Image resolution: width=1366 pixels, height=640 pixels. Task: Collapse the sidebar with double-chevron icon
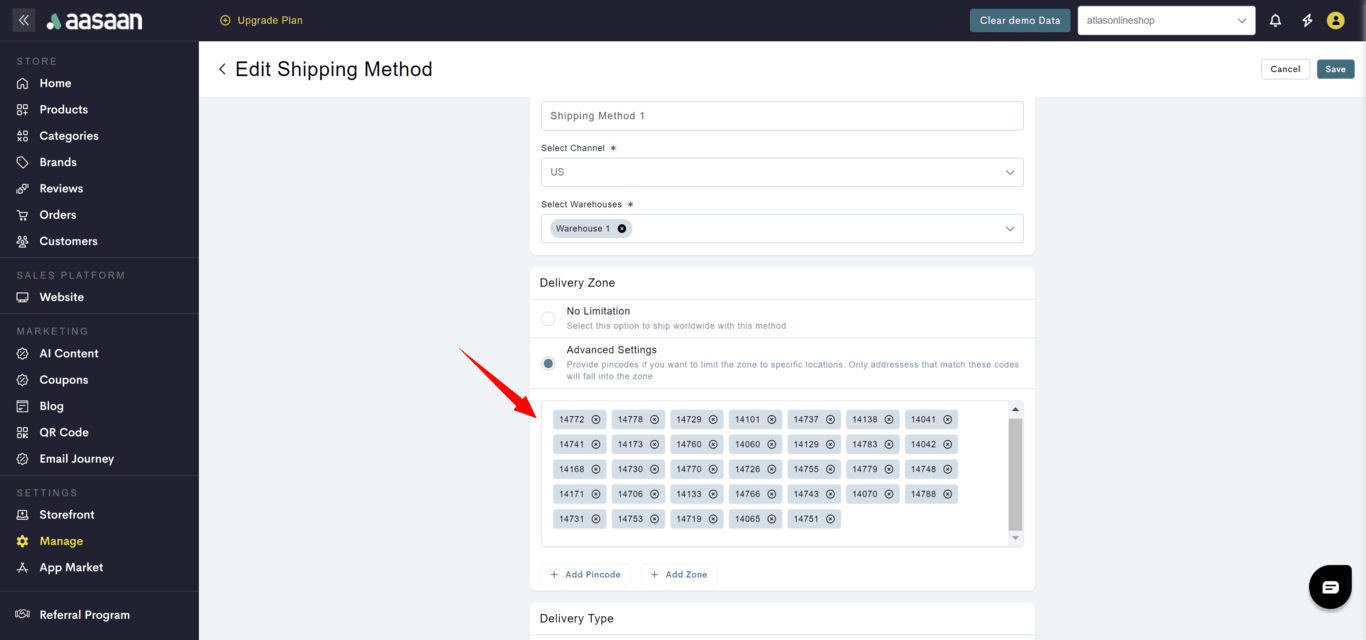[x=24, y=20]
